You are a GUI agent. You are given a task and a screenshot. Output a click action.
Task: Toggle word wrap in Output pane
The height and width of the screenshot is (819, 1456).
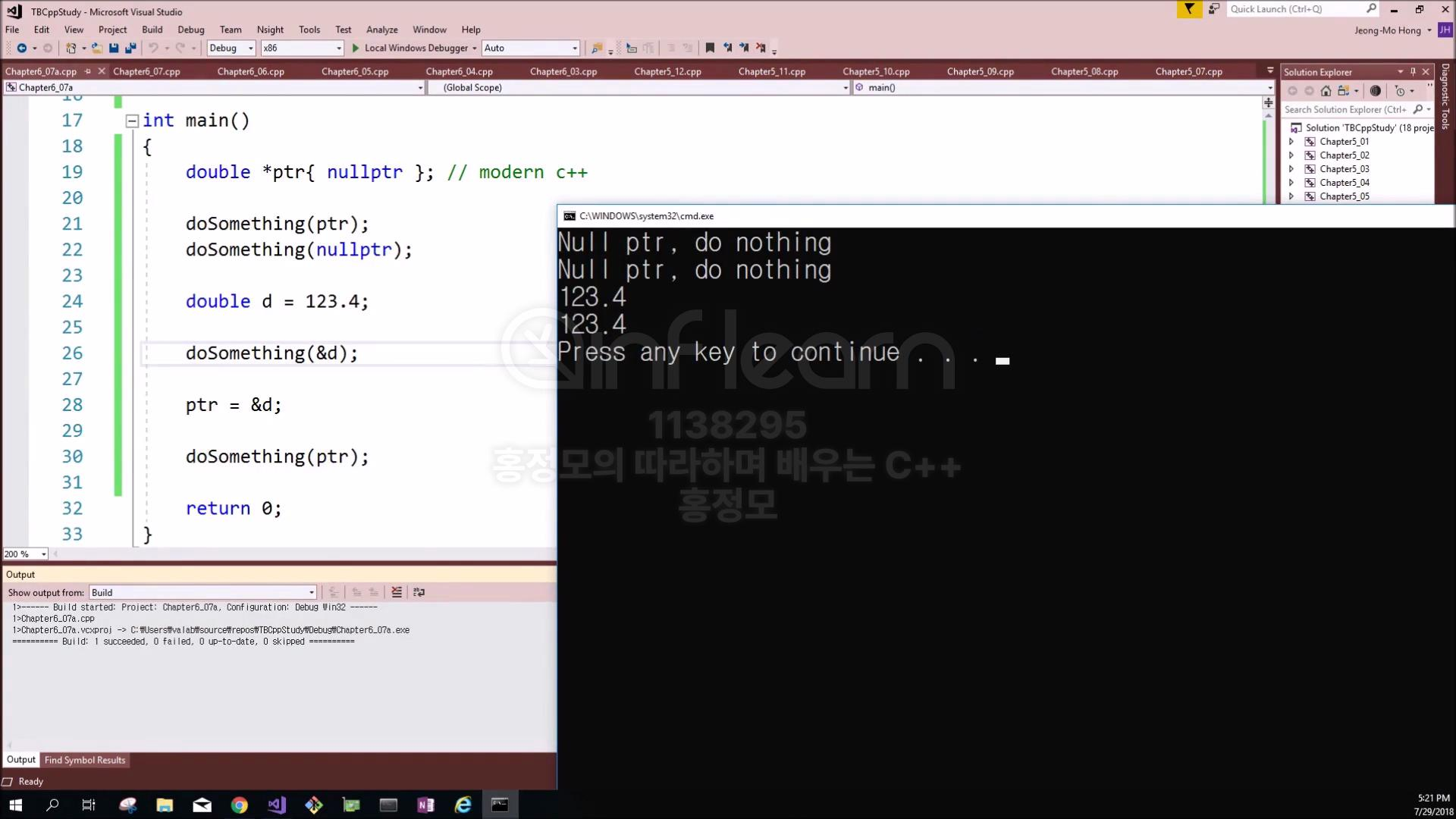[419, 592]
